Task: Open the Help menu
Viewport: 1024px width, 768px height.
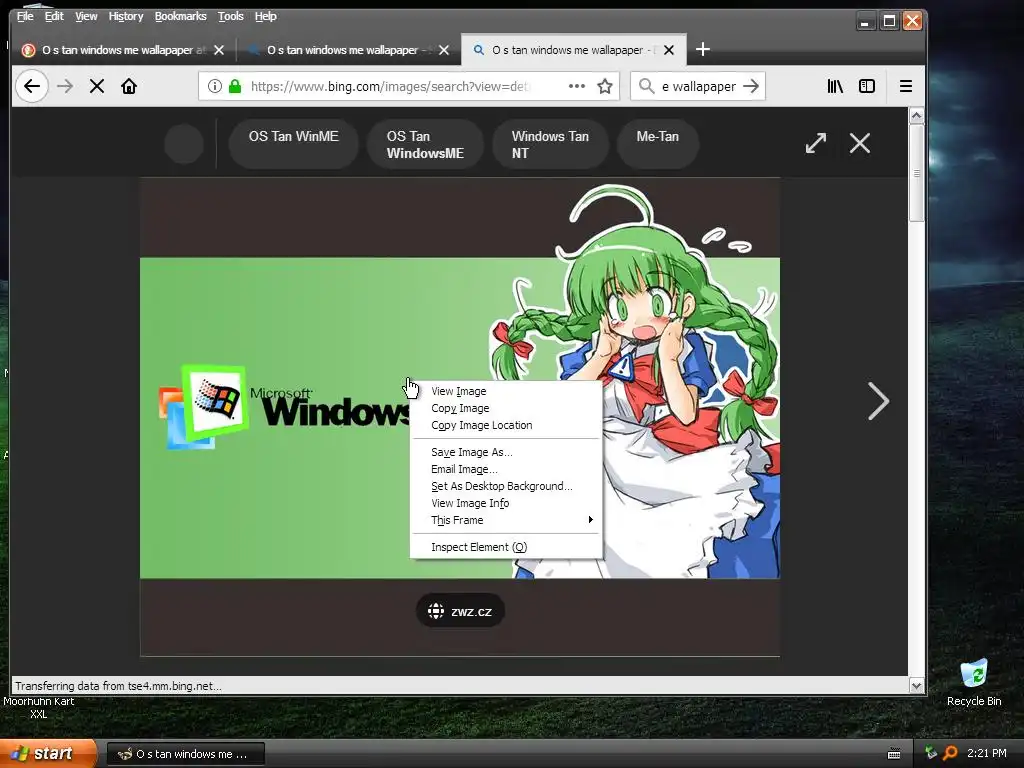Action: pyautogui.click(x=265, y=16)
